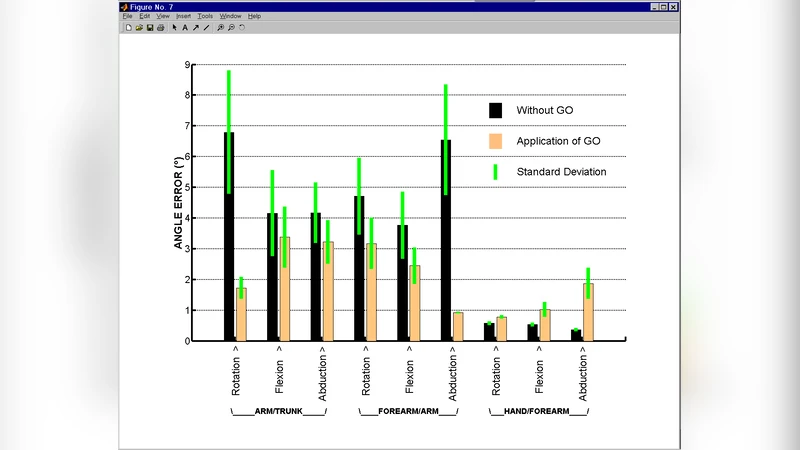Viewport: 800px width, 450px height.
Task: Click the y-axis tick label 9
Action: [187, 65]
